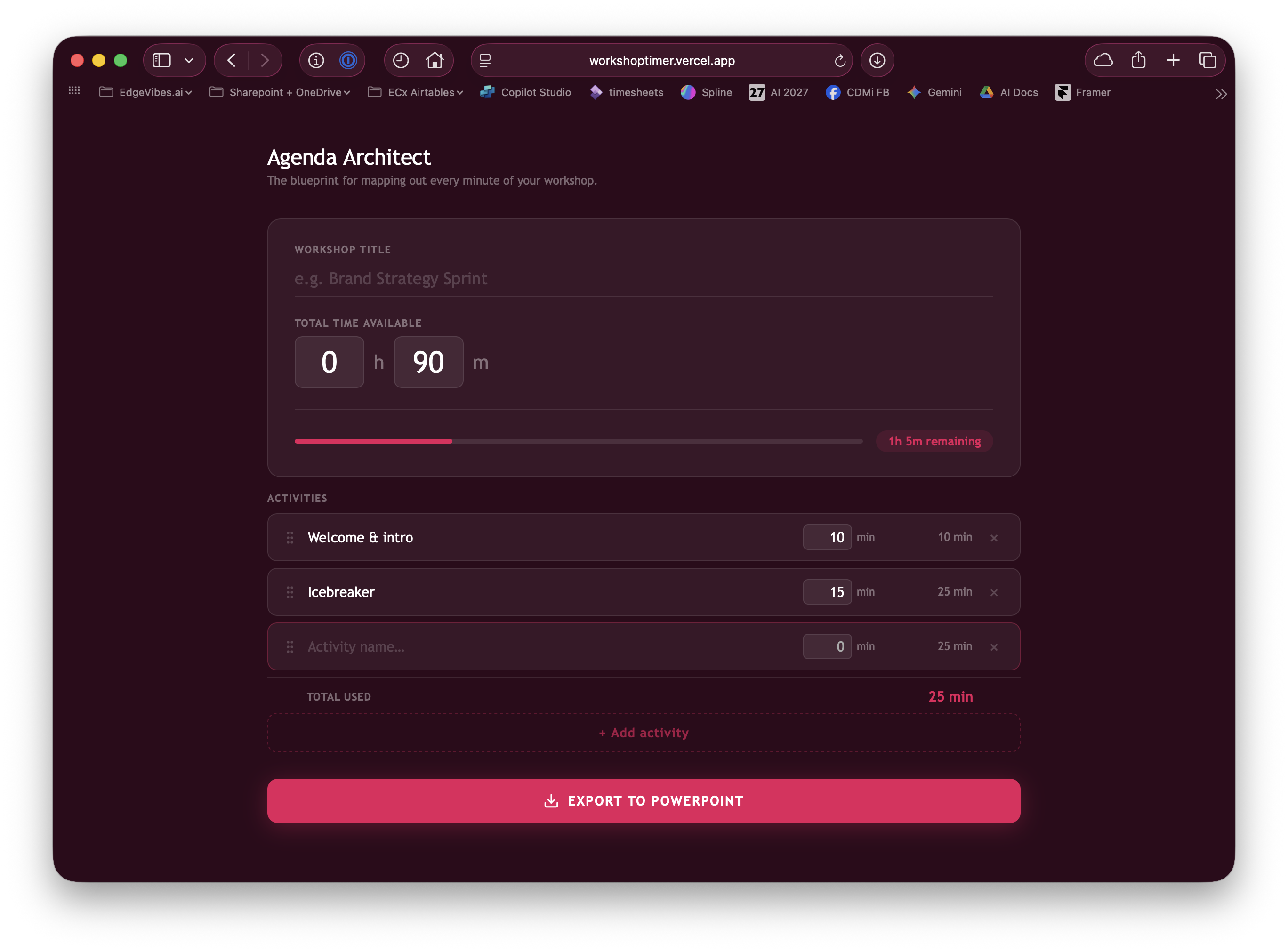1288x952 pixels.
Task: Remove the Icebreaker activity
Action: (x=994, y=592)
